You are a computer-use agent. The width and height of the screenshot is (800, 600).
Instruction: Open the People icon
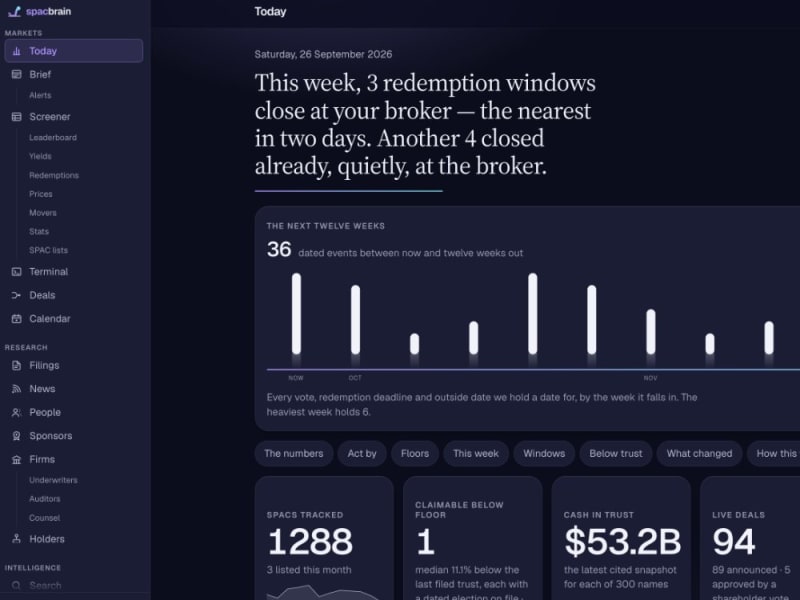(x=16, y=412)
